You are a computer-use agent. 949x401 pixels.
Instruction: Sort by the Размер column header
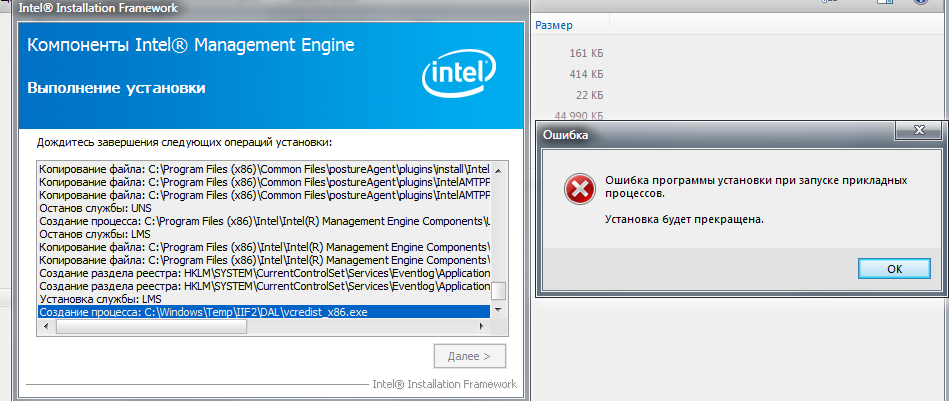[554, 25]
